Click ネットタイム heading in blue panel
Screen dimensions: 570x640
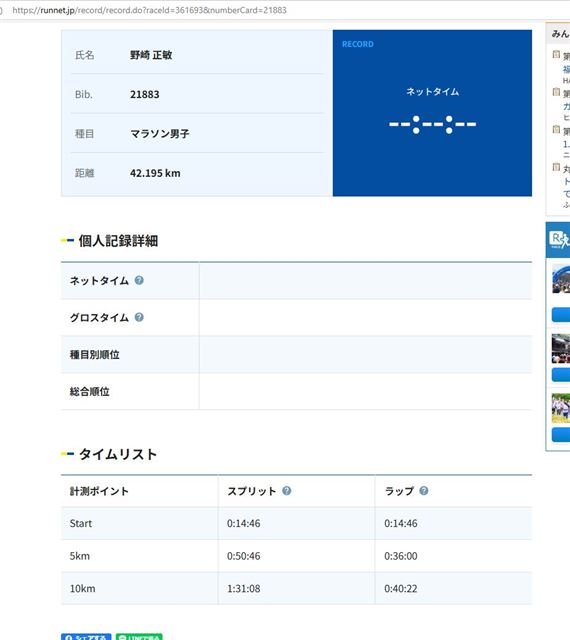432,92
